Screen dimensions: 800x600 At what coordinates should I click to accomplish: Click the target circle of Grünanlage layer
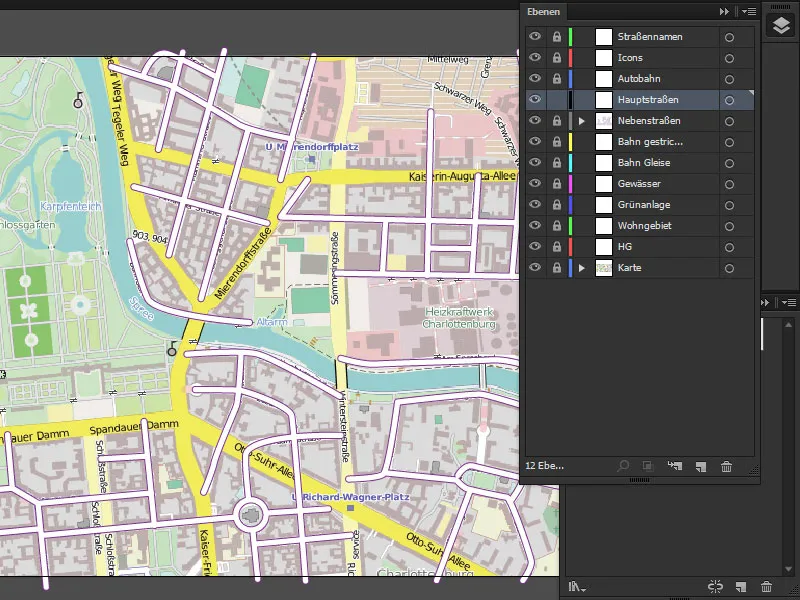[x=730, y=205]
